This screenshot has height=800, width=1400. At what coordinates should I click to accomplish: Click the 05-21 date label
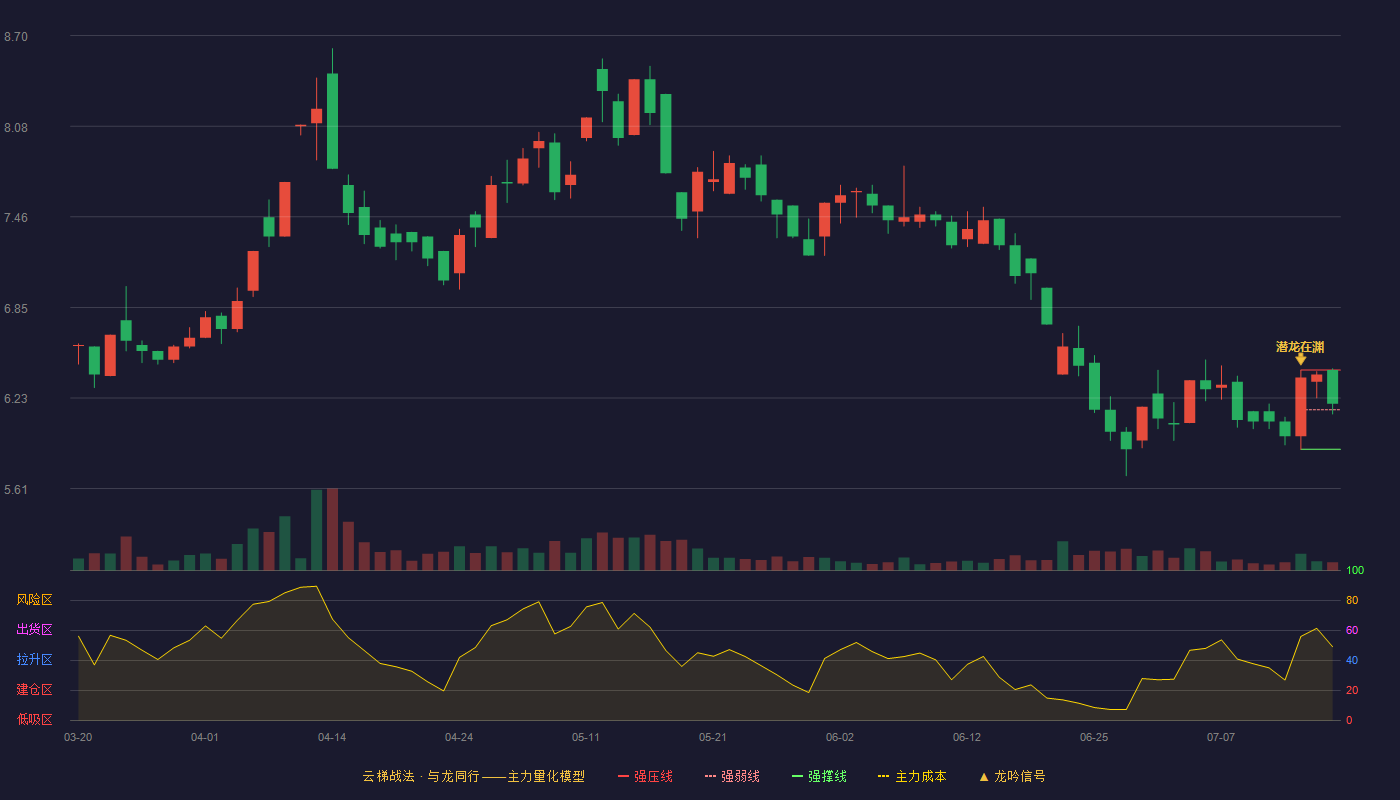pos(713,737)
